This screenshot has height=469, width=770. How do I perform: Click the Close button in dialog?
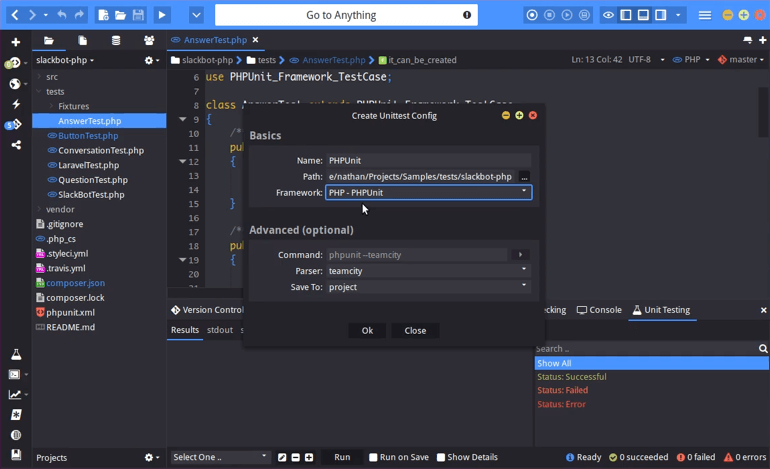pos(415,331)
